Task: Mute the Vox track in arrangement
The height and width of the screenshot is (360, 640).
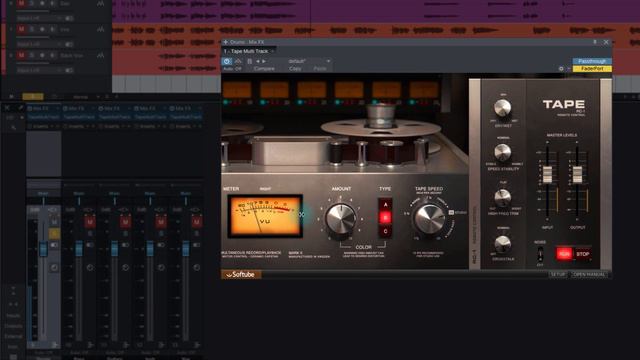Action: (21, 29)
